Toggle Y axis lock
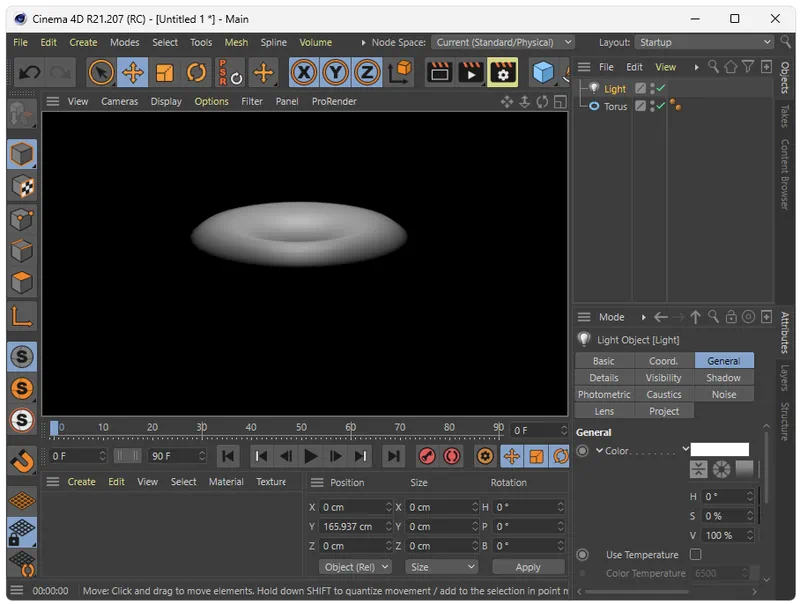 coord(335,72)
